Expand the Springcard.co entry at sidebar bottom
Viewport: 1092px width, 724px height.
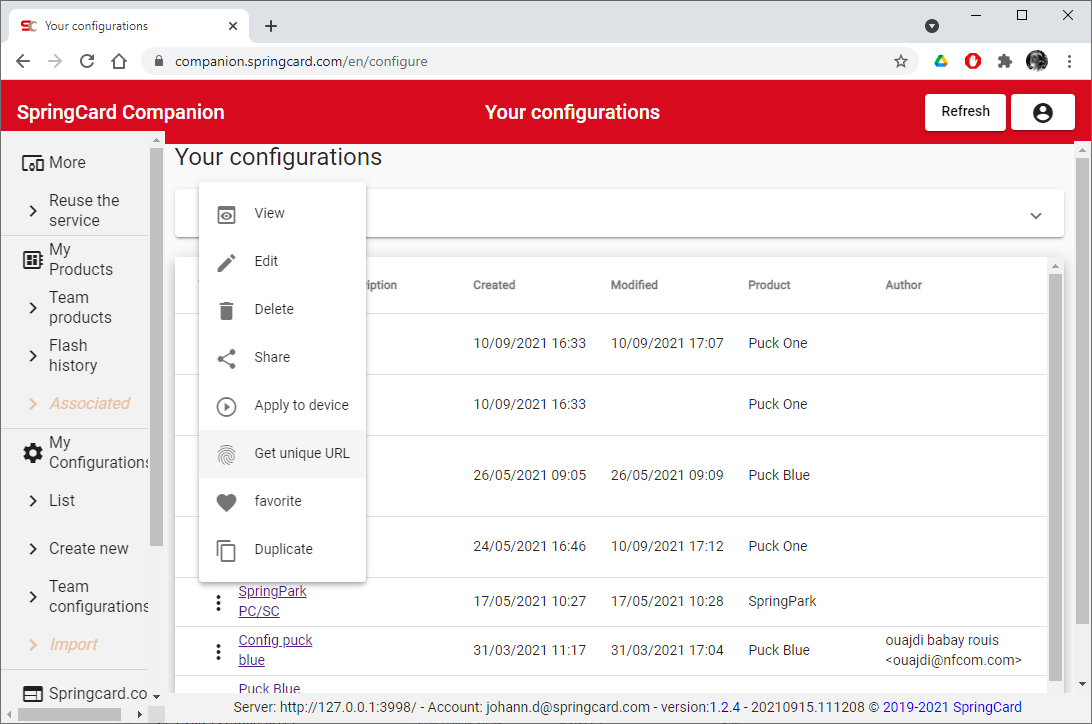pos(96,693)
